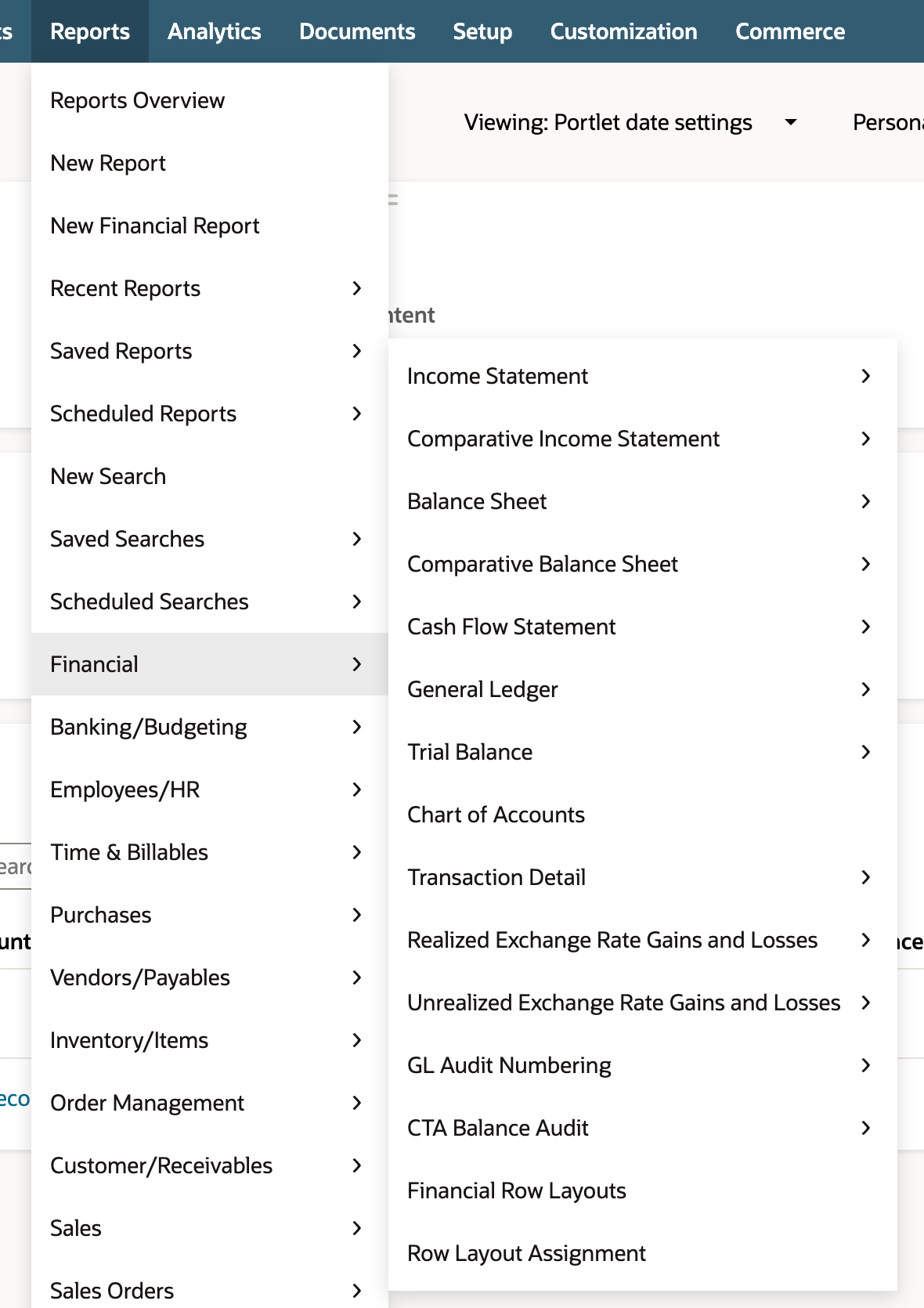Open the Commerce menu tab
The image size is (924, 1308).
click(790, 31)
